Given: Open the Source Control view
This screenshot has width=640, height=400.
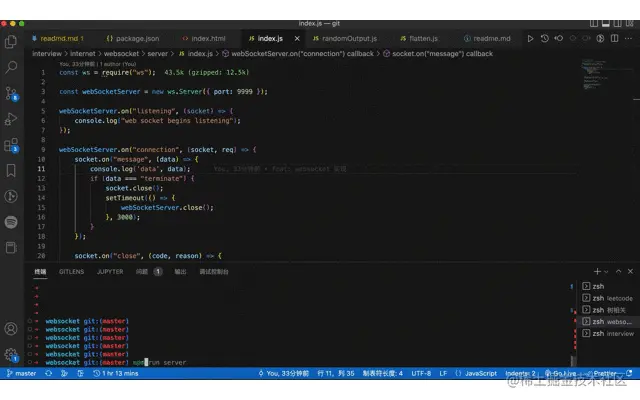Looking at the screenshot, I should [x=11, y=93].
